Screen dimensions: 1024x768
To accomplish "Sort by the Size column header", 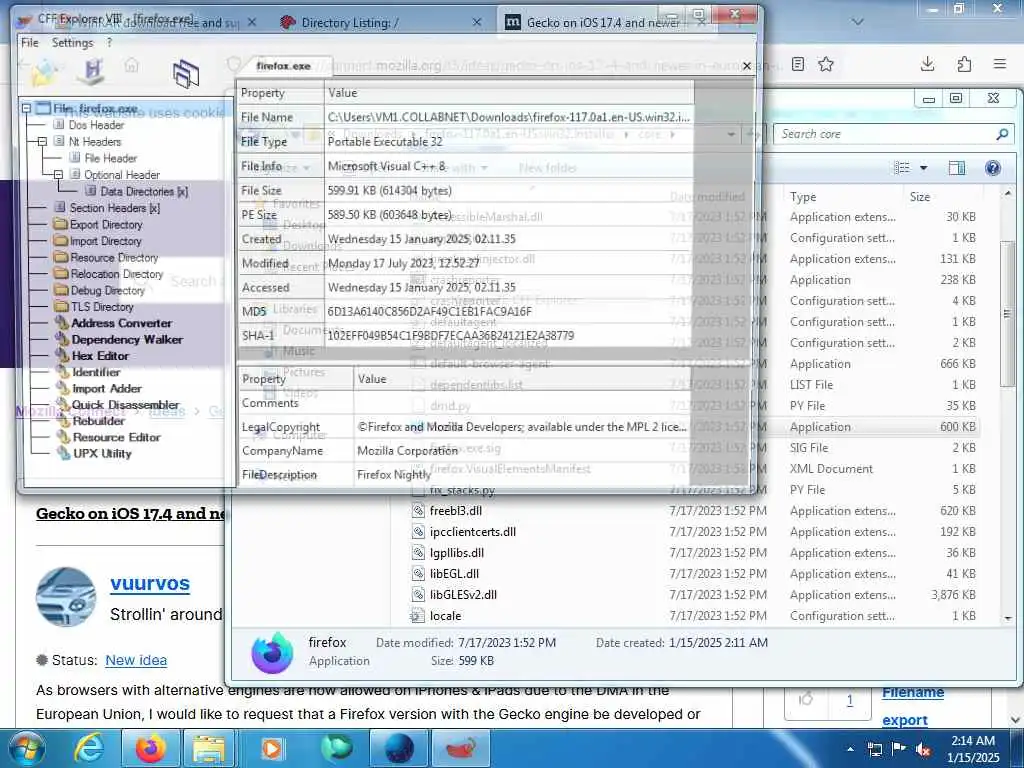I will (920, 197).
